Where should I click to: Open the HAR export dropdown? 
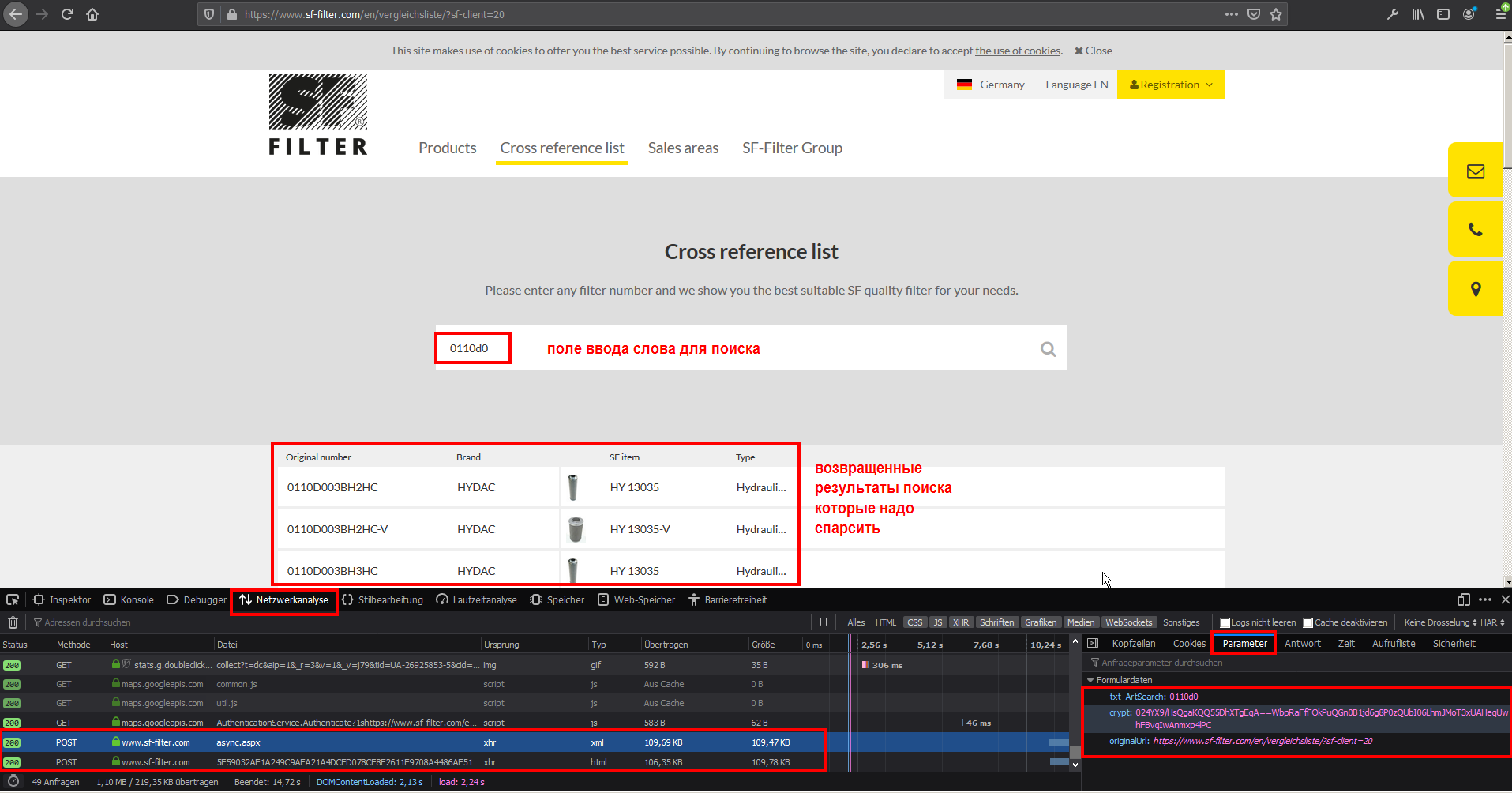[x=1492, y=622]
